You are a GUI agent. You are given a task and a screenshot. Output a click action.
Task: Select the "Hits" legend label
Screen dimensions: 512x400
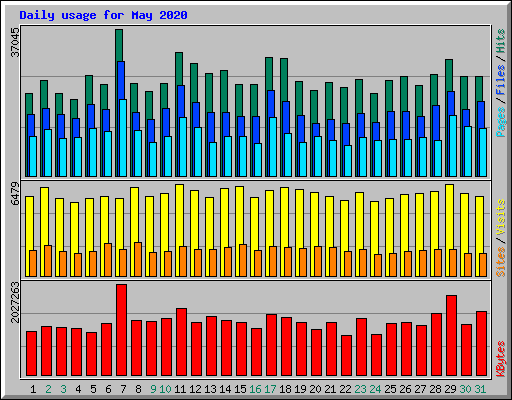[x=501, y=41]
